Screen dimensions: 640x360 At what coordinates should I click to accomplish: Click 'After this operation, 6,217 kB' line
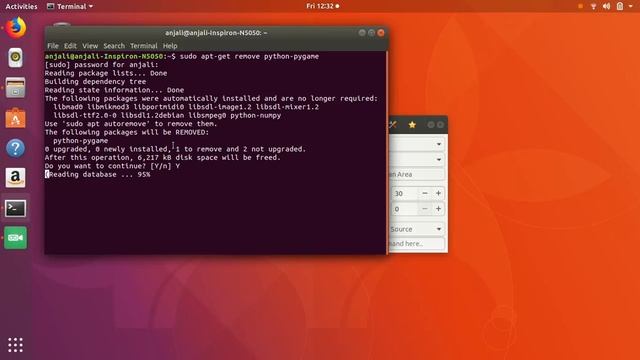(162, 158)
